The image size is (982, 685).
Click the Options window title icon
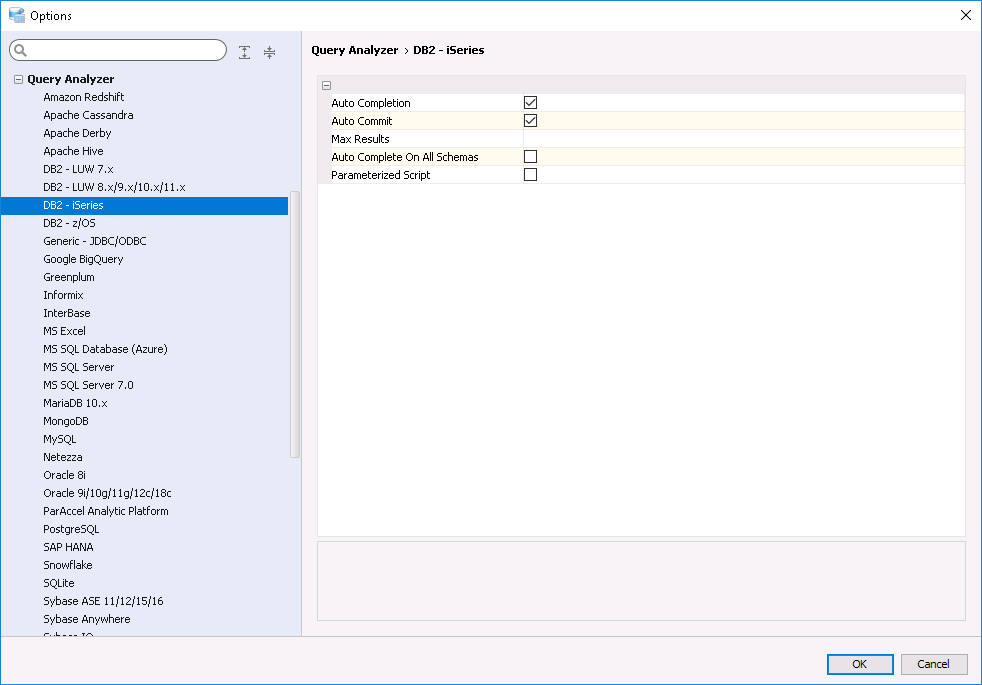[x=16, y=15]
